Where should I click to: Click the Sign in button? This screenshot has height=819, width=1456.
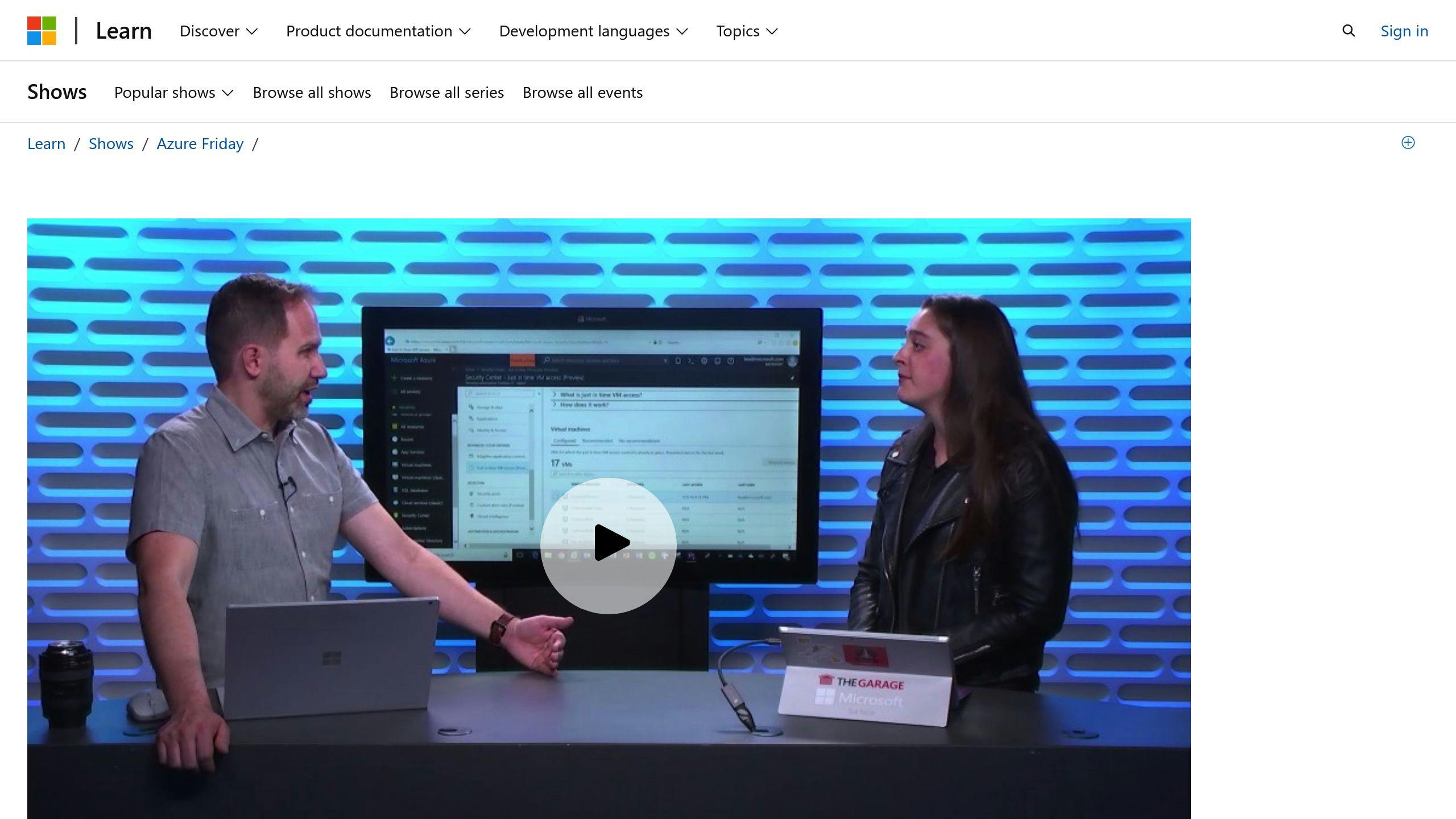[x=1405, y=30]
